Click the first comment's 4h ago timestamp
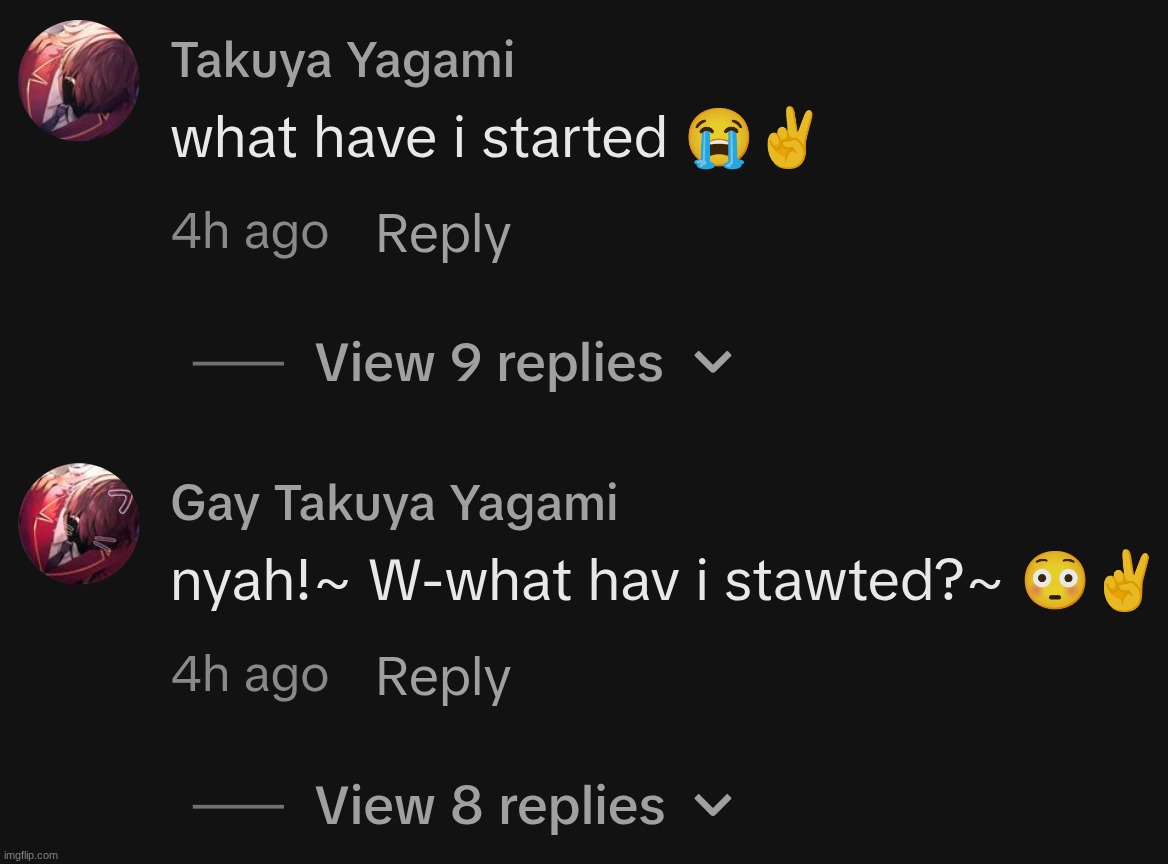Viewport: 1168px width, 864px height. coord(250,234)
